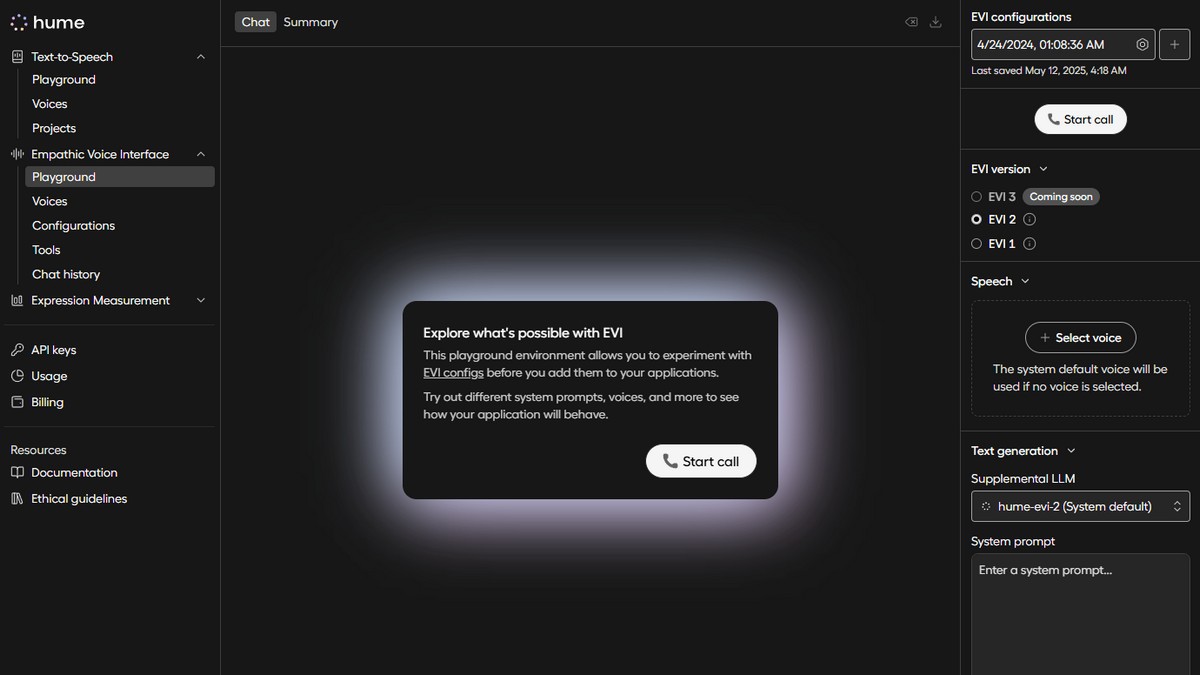Focus the System prompt text area
The height and width of the screenshot is (675, 1200).
point(1080,614)
